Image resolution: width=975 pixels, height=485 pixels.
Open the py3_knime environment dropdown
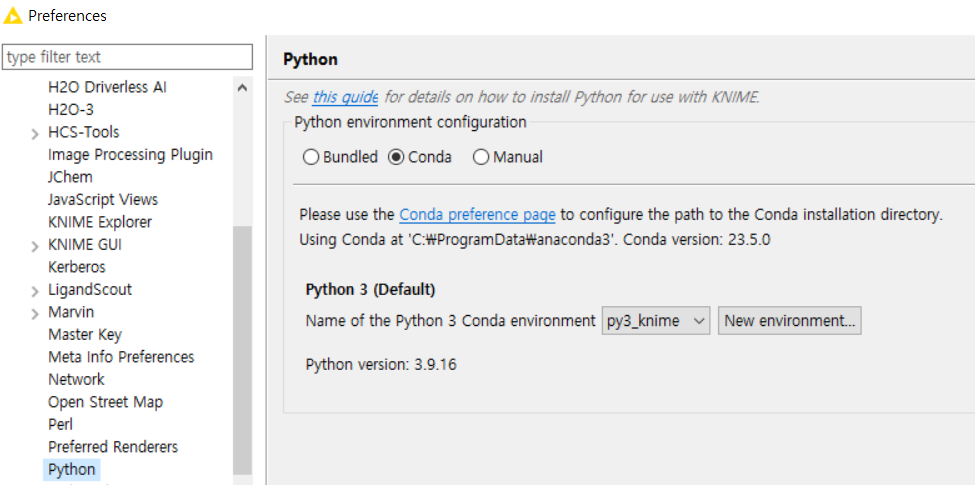pos(655,321)
